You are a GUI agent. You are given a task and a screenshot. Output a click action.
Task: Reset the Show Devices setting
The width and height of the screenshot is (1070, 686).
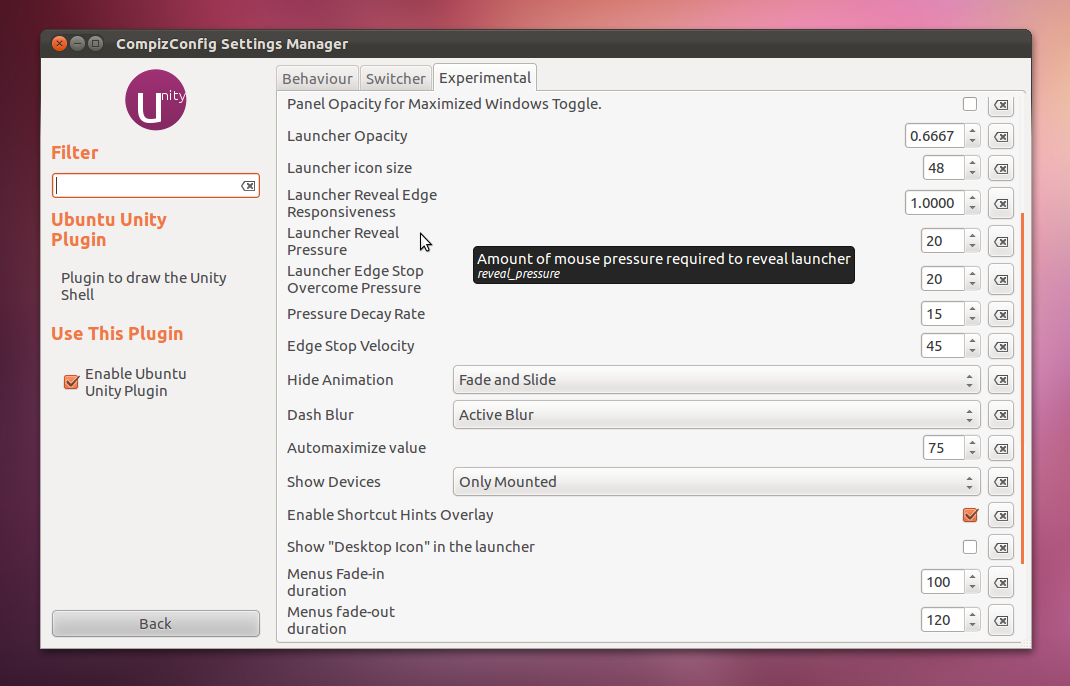[1001, 481]
